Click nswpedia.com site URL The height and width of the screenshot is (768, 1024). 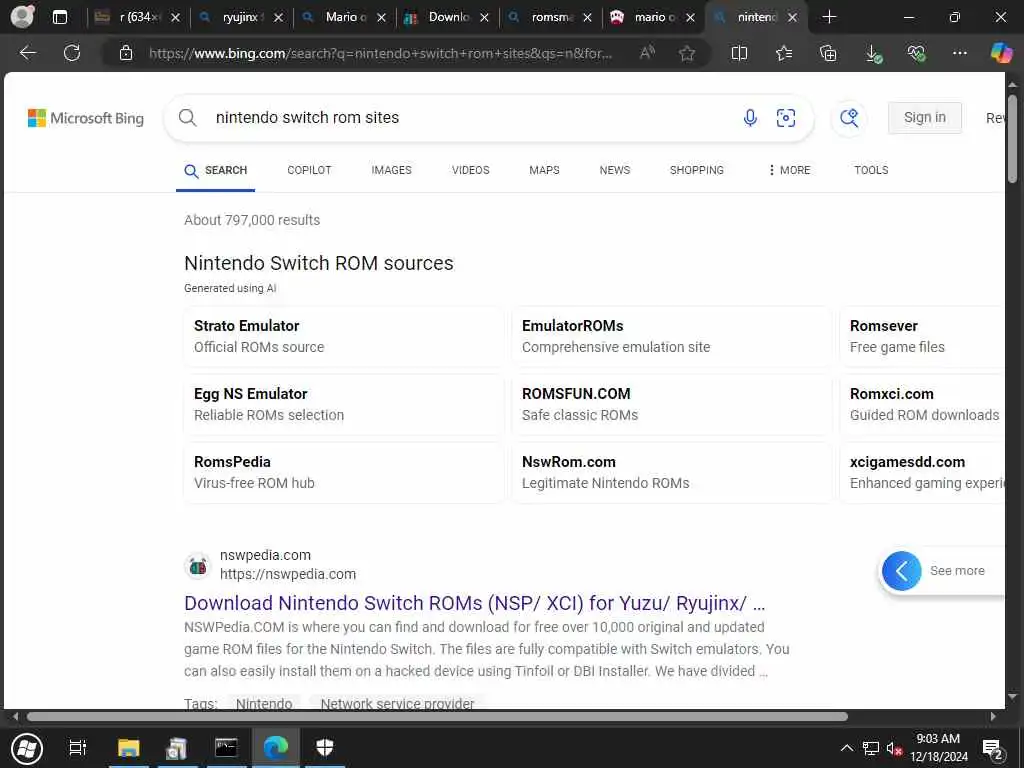(288, 574)
